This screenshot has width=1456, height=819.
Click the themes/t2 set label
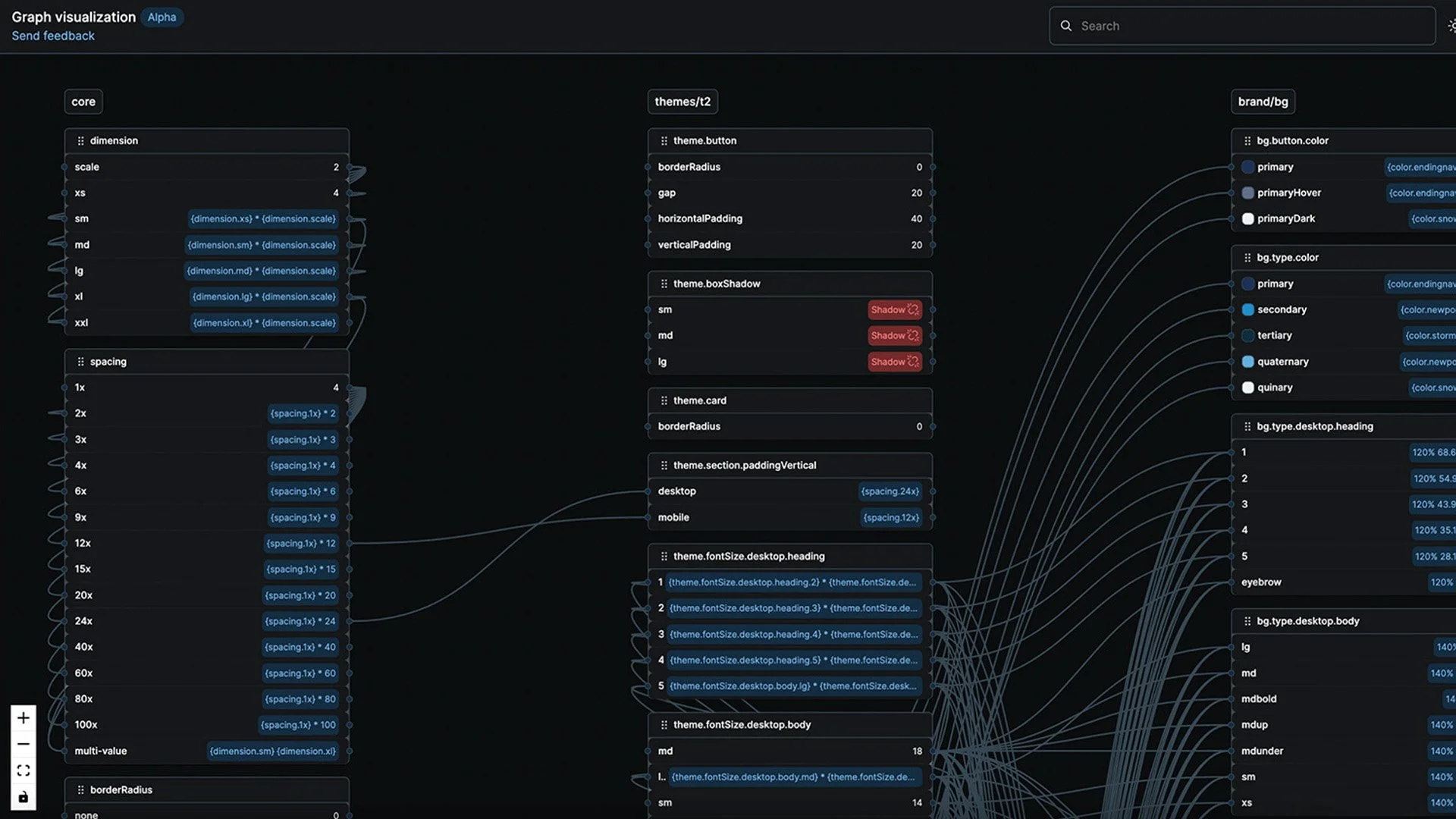pos(682,102)
